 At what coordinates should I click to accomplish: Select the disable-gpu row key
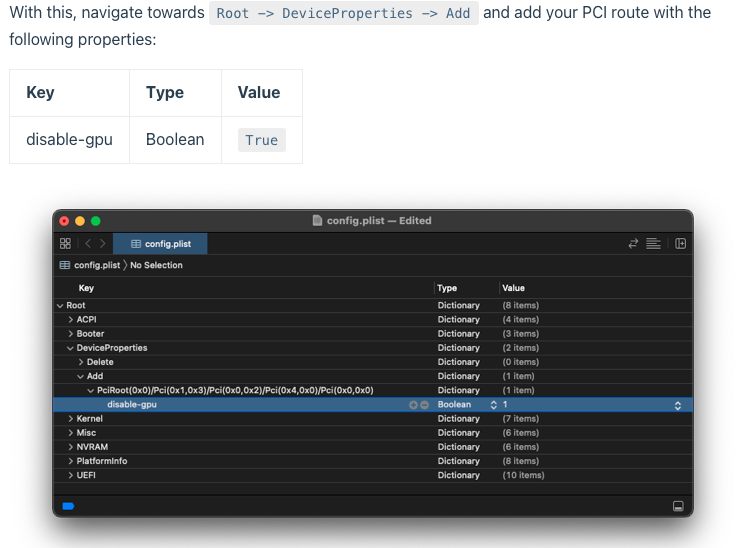[x=132, y=404]
